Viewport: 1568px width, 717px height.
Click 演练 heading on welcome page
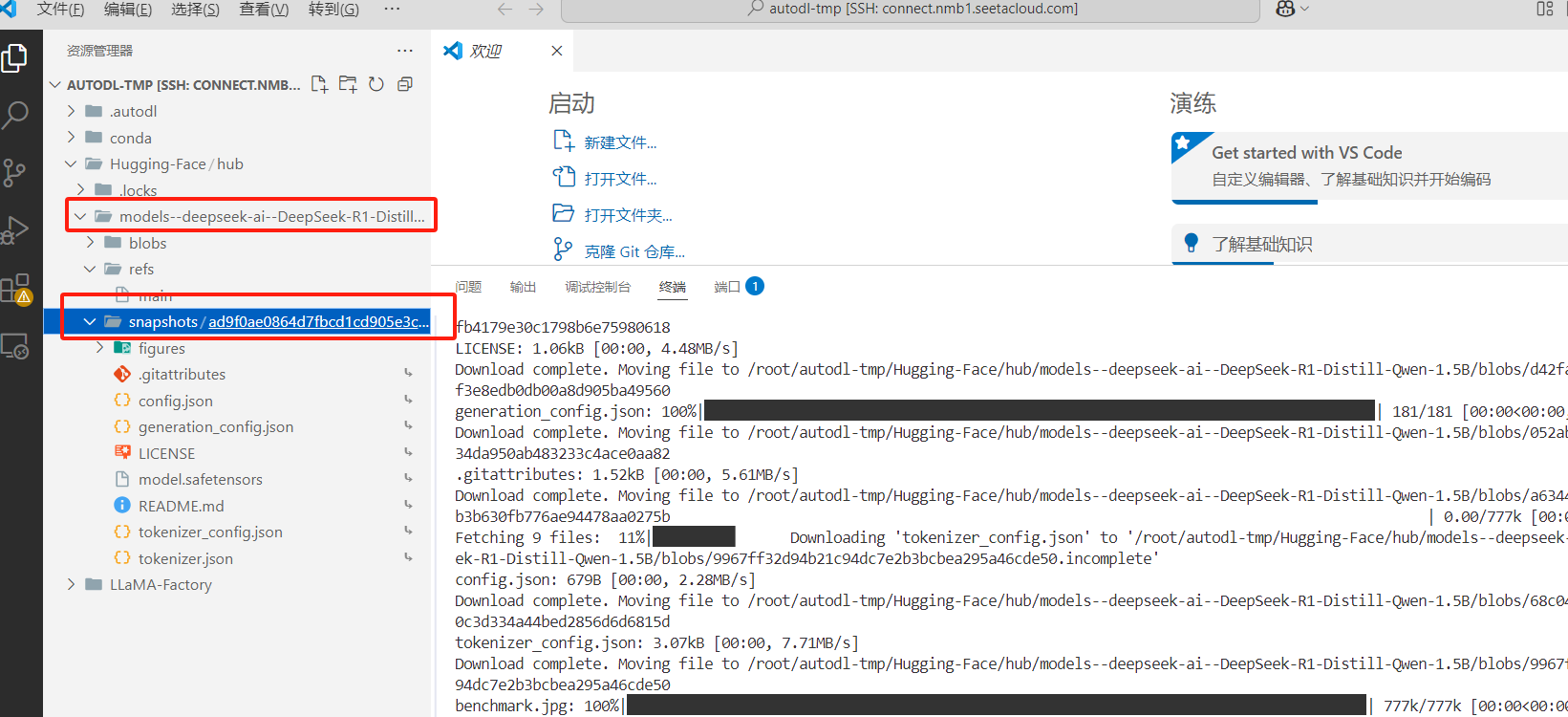pos(1193,103)
